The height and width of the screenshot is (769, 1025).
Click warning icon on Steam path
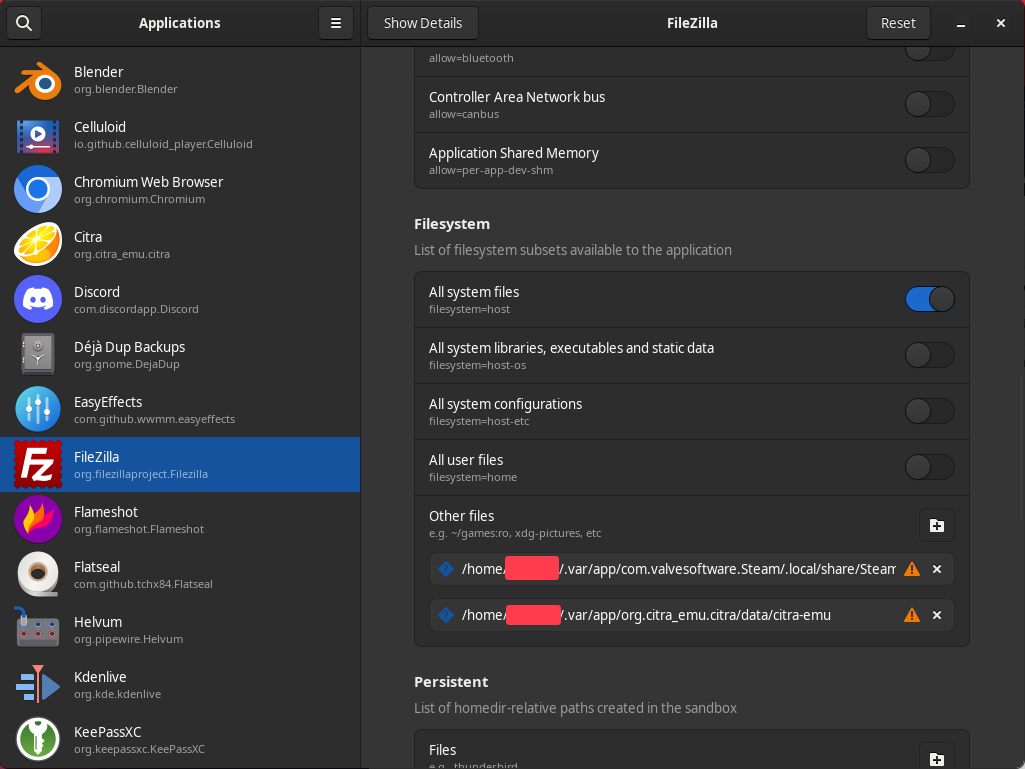911,569
